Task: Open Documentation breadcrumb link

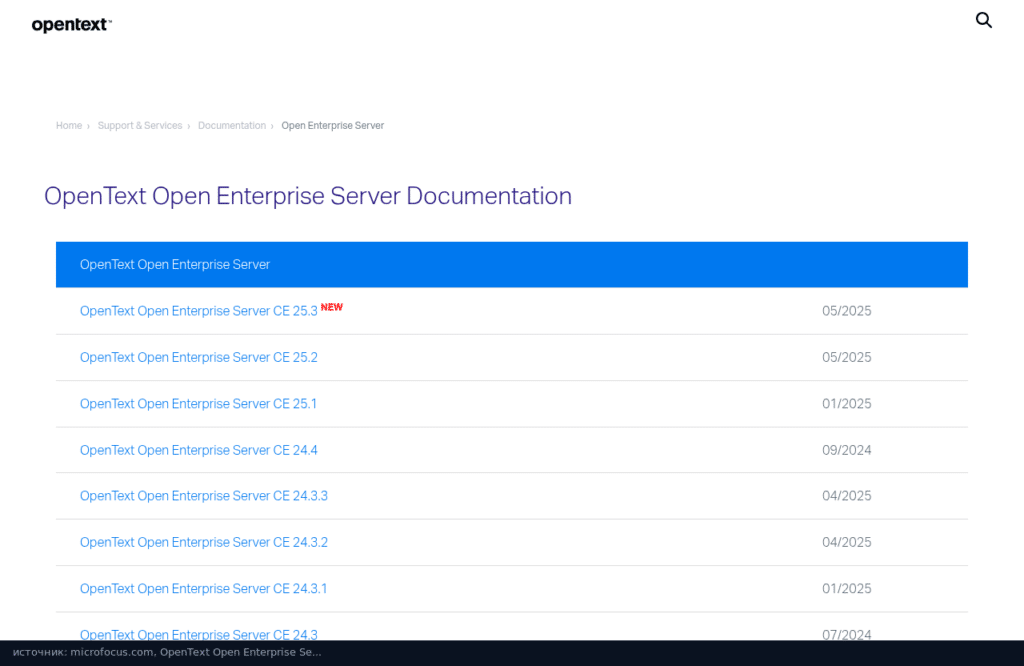Action: click(232, 125)
